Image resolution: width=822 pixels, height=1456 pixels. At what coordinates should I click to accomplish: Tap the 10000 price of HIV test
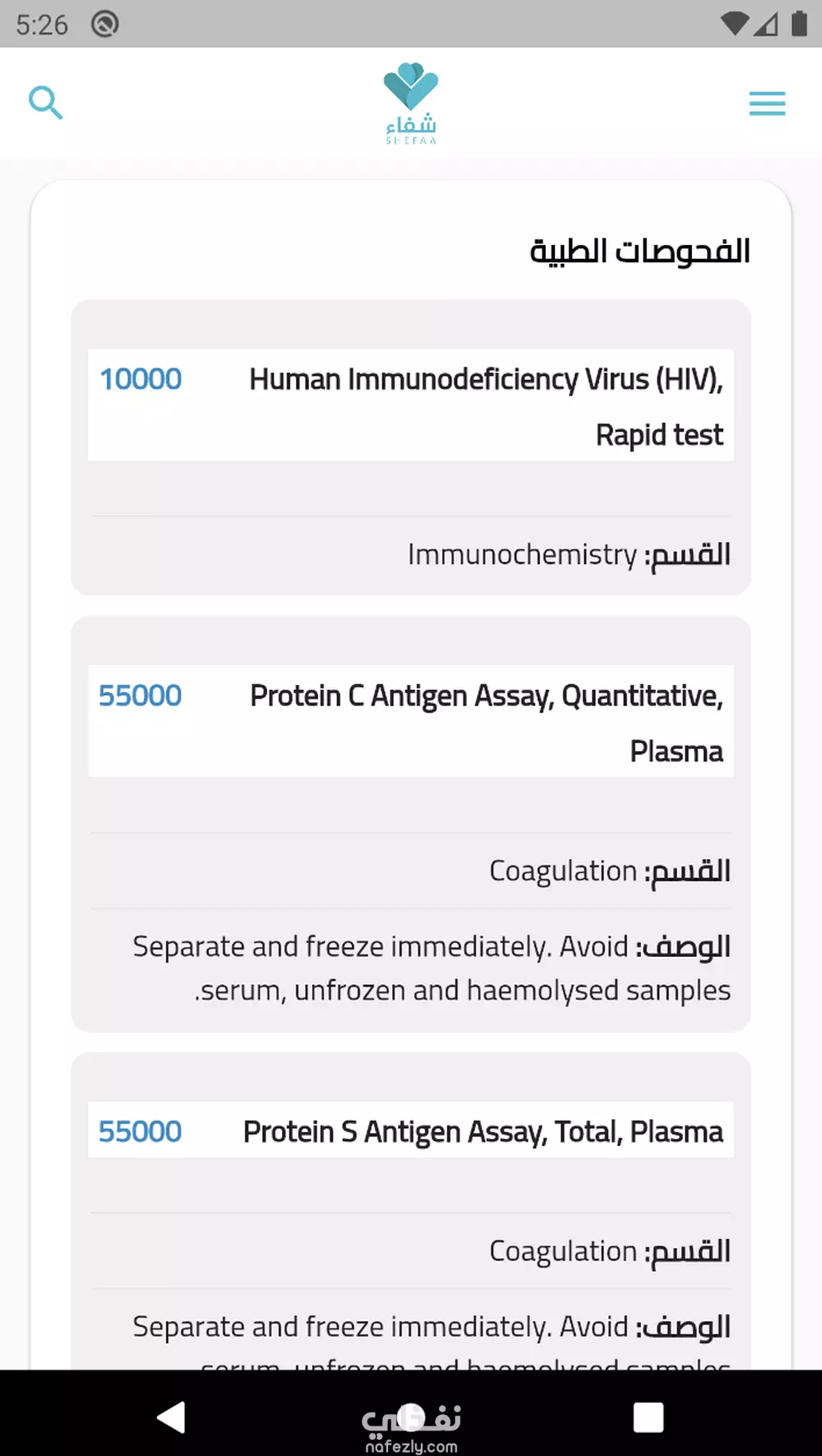pyautogui.click(x=141, y=380)
